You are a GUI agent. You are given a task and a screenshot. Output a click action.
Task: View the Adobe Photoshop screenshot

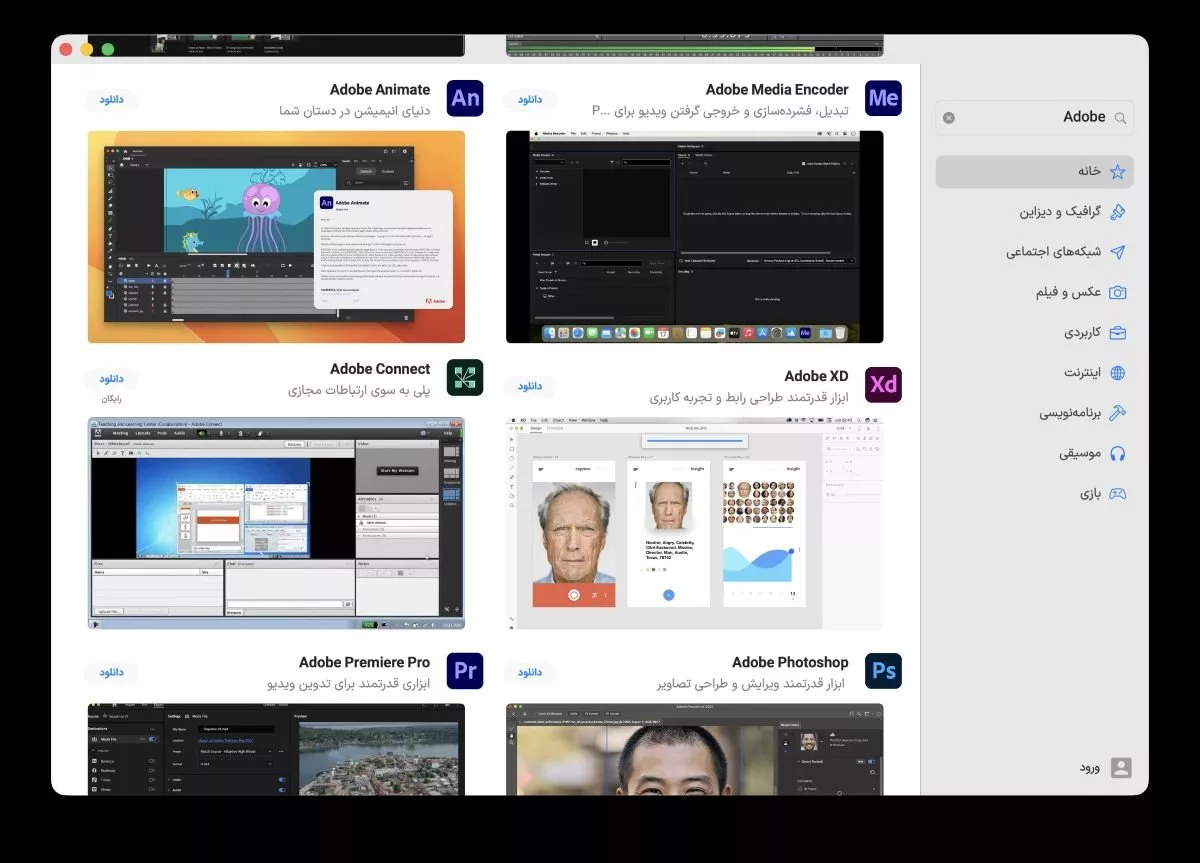coord(695,749)
